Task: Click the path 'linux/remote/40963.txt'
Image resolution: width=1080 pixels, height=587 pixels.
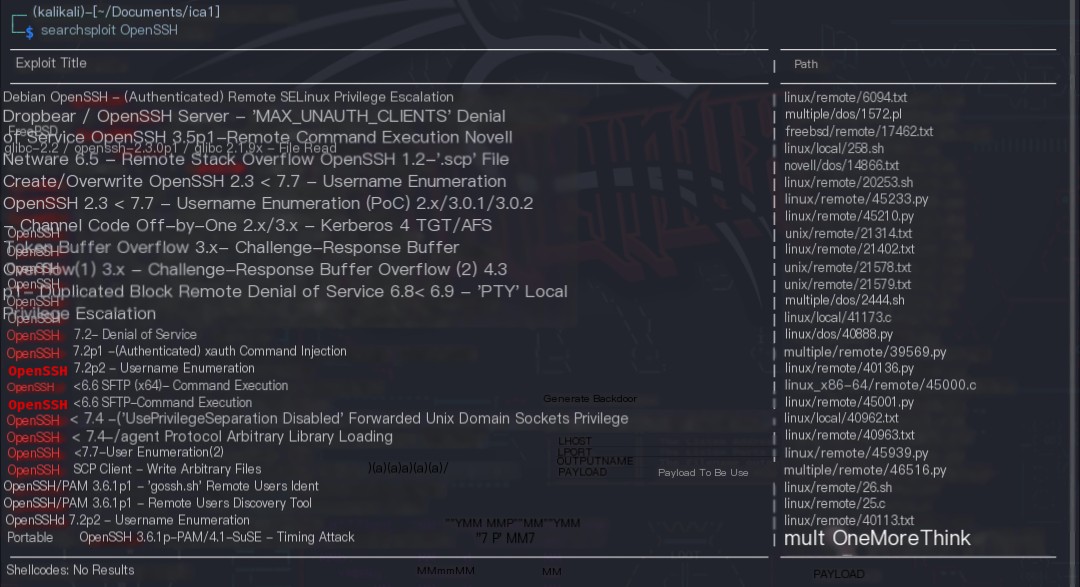Action: (x=849, y=435)
